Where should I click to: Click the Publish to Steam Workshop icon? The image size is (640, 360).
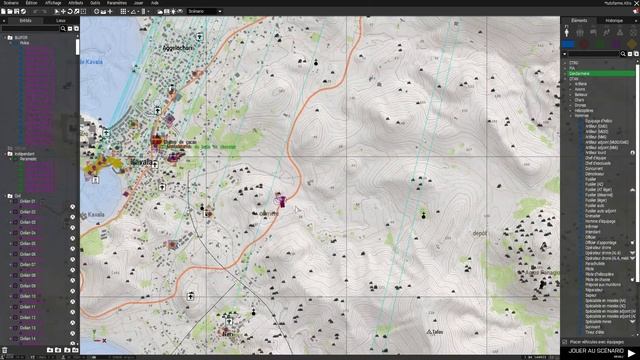23,11
